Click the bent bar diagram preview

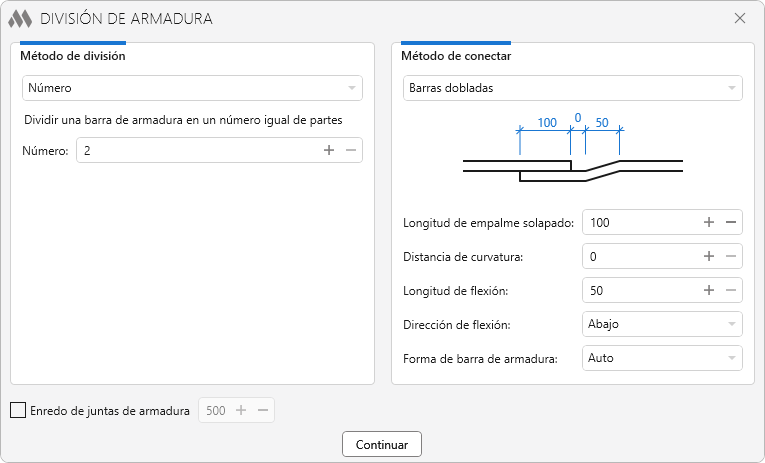572,150
